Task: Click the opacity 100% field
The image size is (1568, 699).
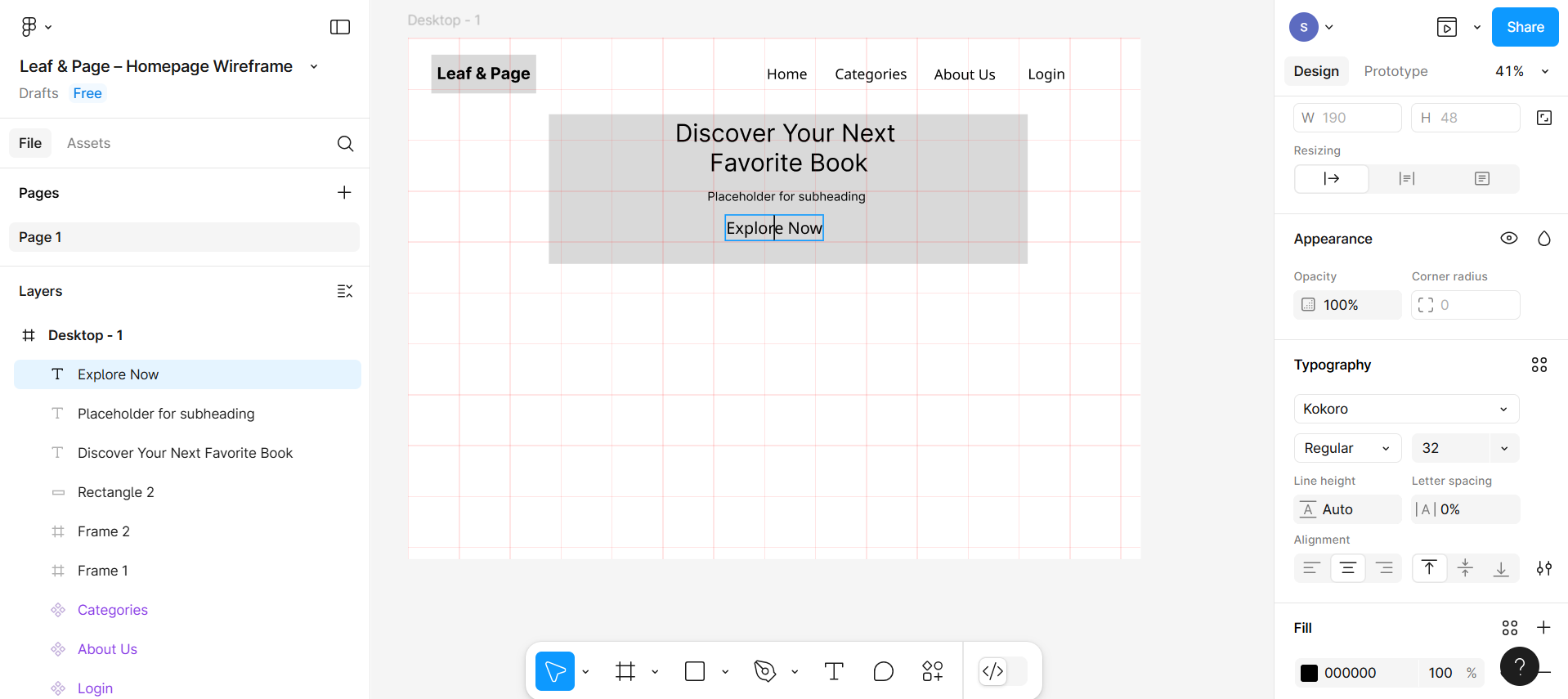Action: pyautogui.click(x=1347, y=305)
